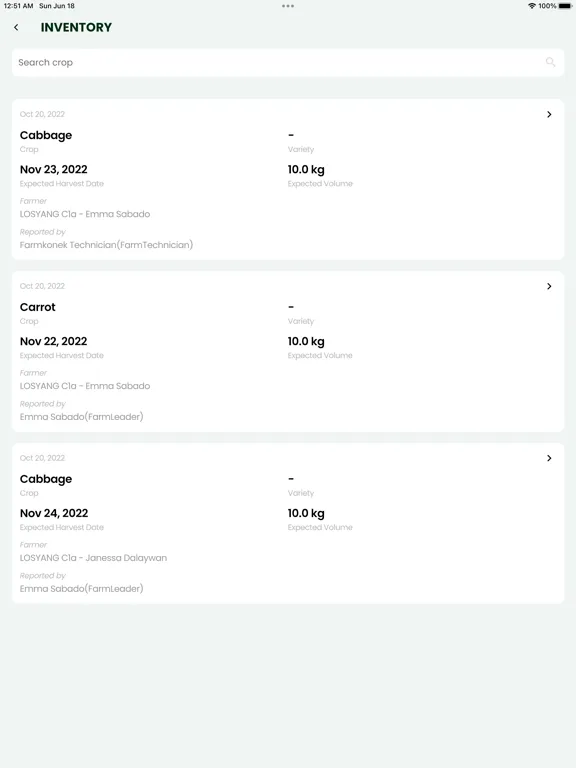Select the Carrot crop title
Screen dimensions: 576x768
coord(38,307)
